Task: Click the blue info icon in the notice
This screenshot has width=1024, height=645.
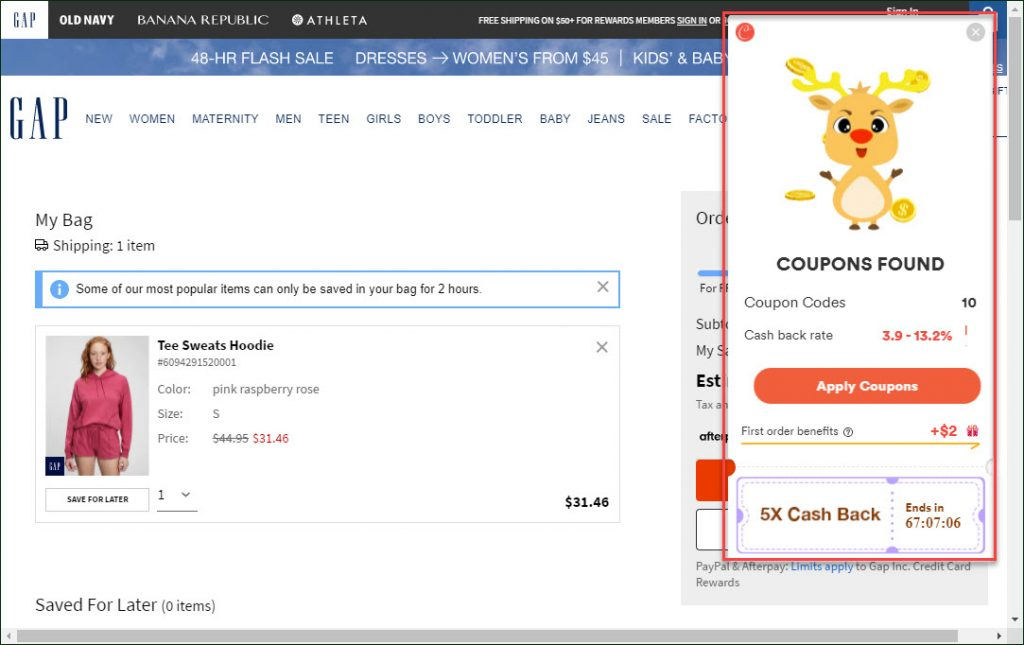Action: (59, 289)
